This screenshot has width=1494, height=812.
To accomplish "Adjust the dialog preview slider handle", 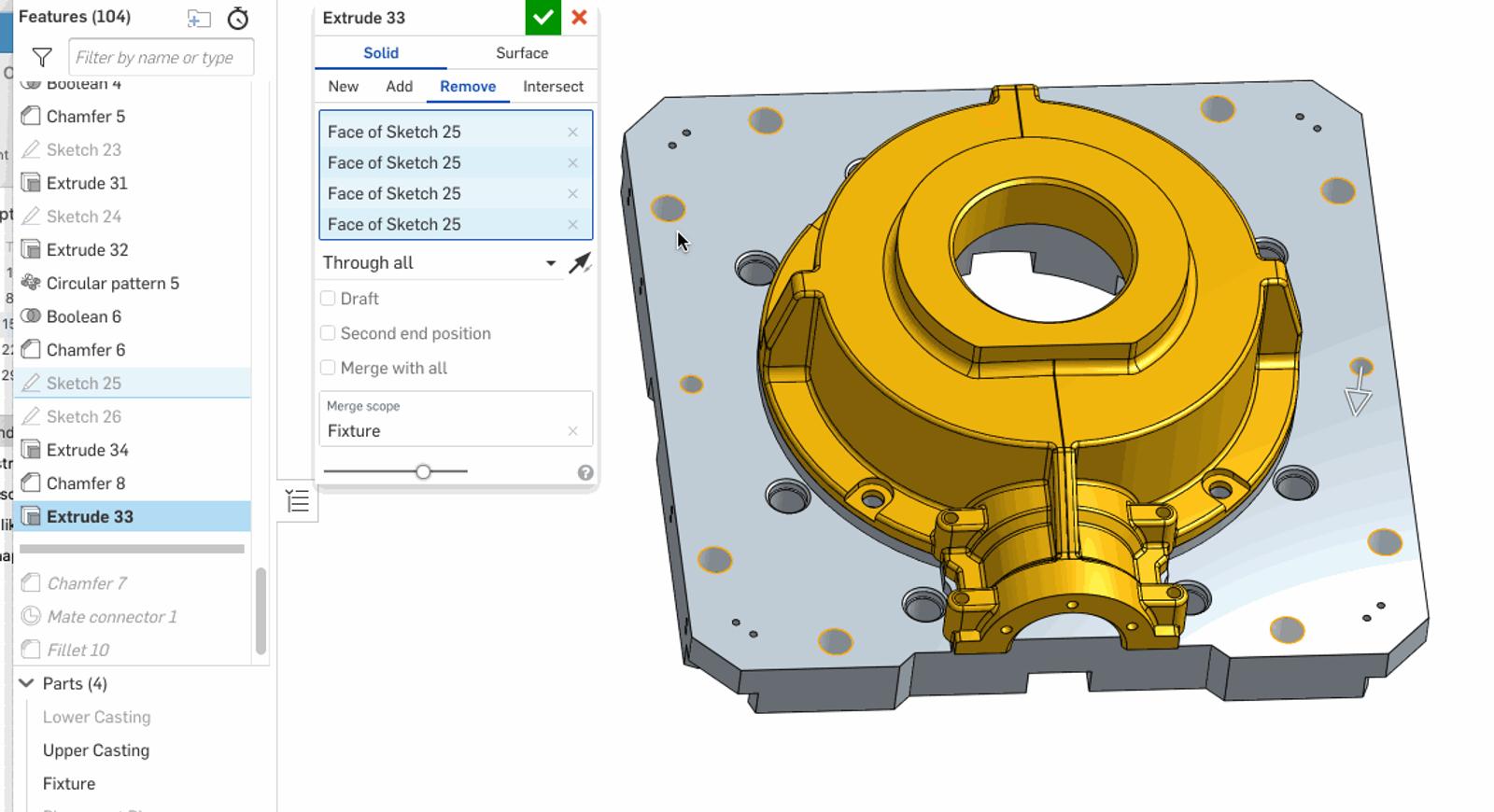I will tap(423, 472).
